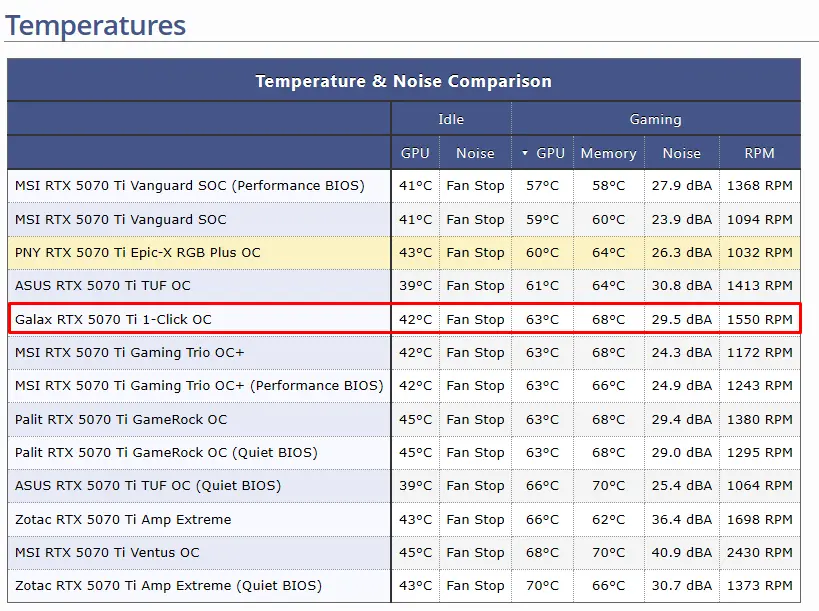819x611 pixels.
Task: Select the Zotac RTX 5070 Ti Amp Extreme name
Action: (x=123, y=520)
